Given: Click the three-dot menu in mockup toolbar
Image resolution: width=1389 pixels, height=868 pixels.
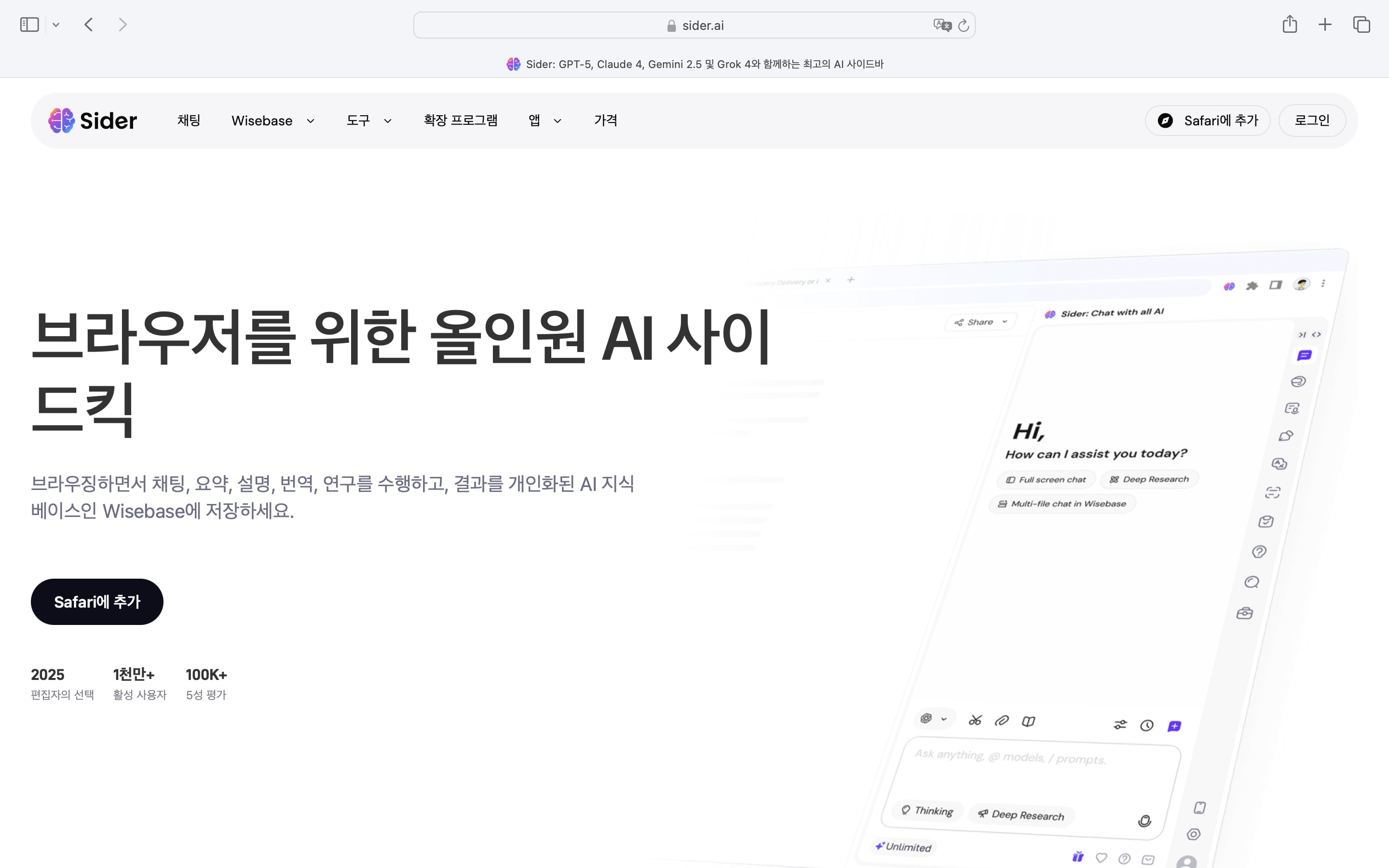Looking at the screenshot, I should (1323, 284).
